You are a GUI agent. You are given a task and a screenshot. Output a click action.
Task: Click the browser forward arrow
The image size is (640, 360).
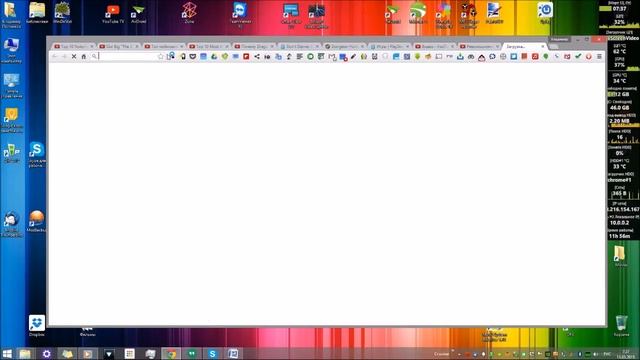64,57
